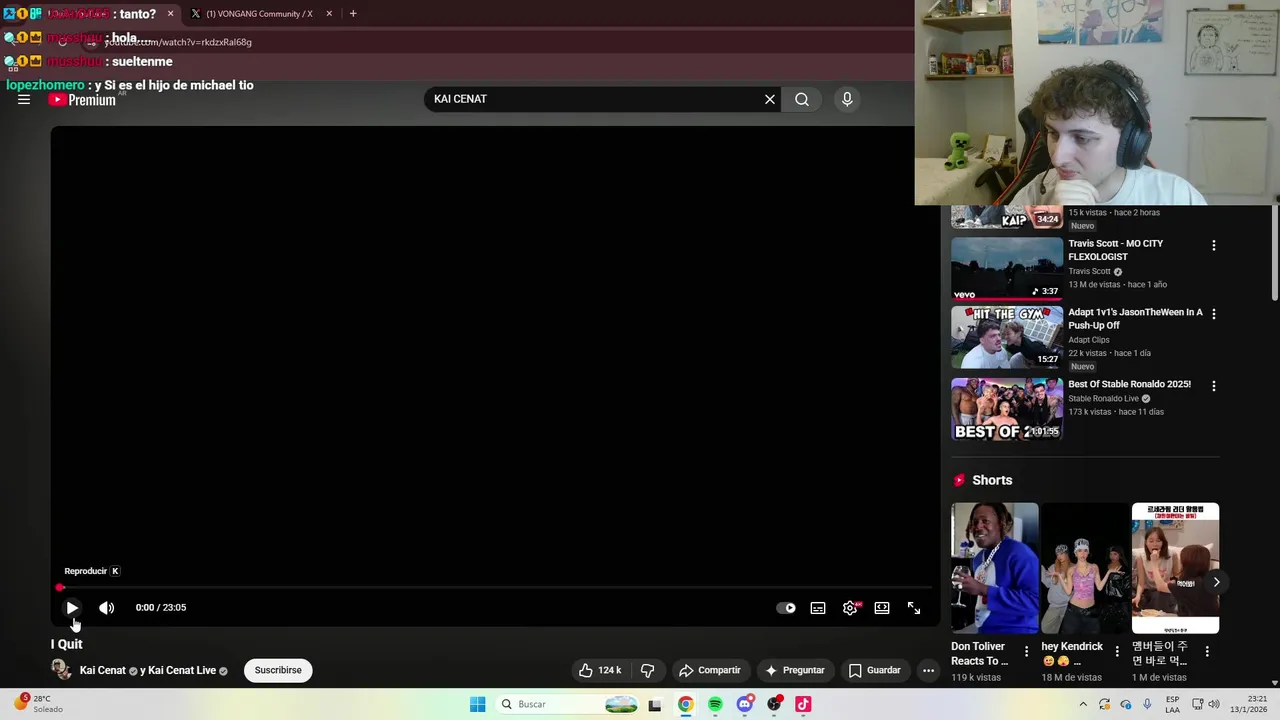Click the Compartir share button

(709, 670)
